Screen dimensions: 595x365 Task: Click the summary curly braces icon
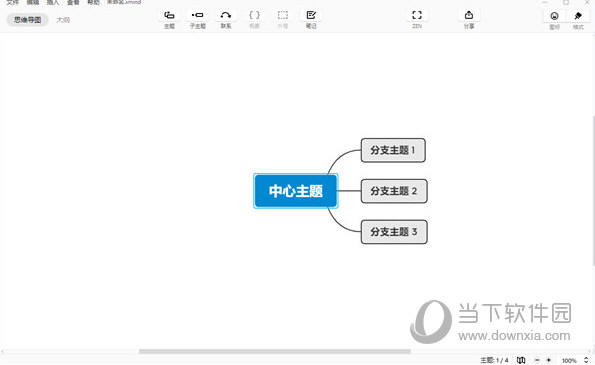[254, 16]
